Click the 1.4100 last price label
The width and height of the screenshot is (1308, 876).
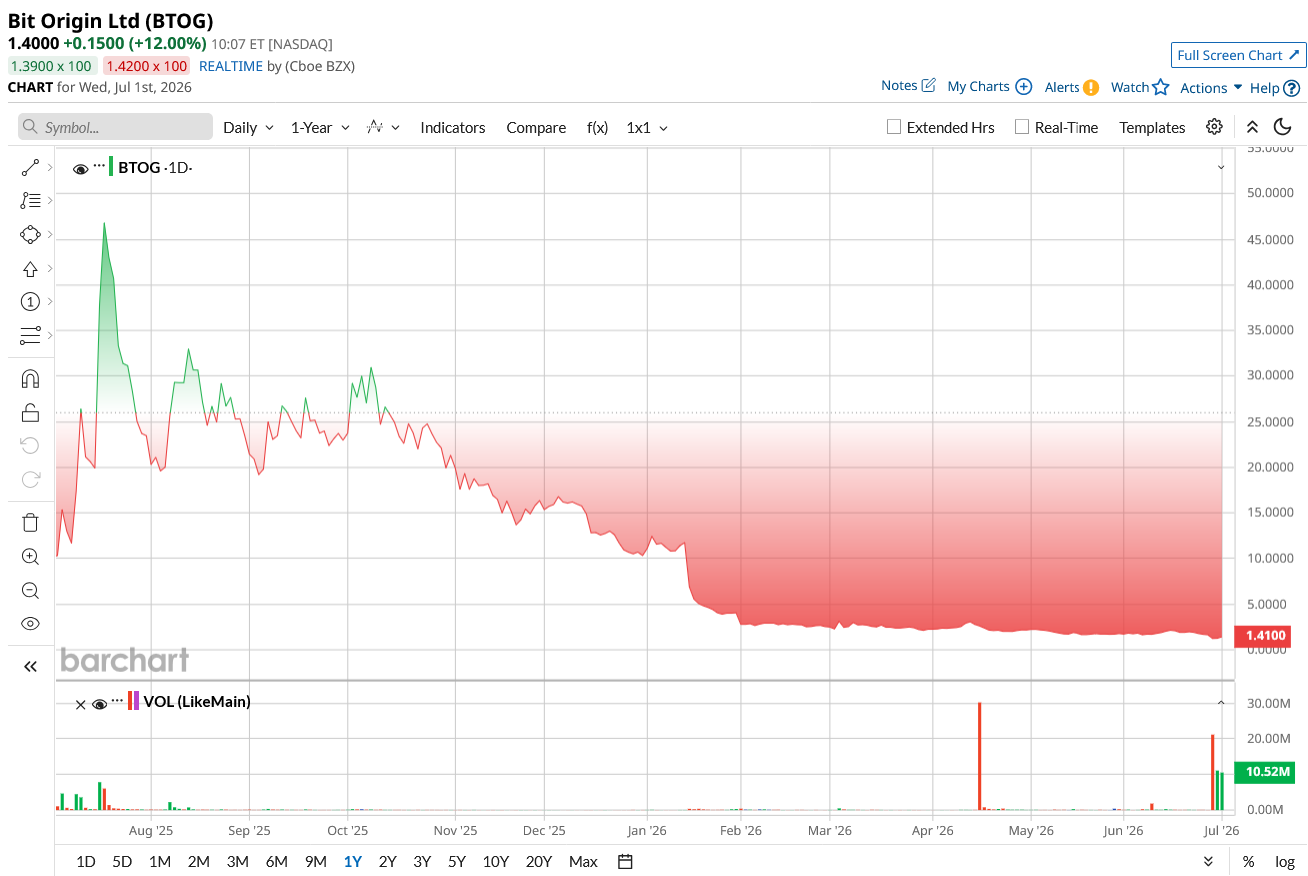1265,635
